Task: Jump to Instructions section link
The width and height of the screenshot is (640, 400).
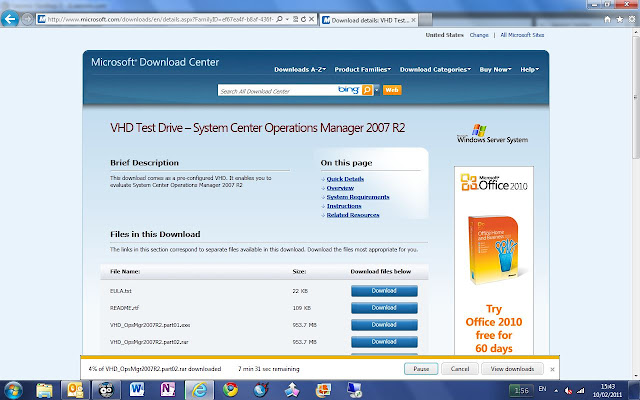Action: 344,206
